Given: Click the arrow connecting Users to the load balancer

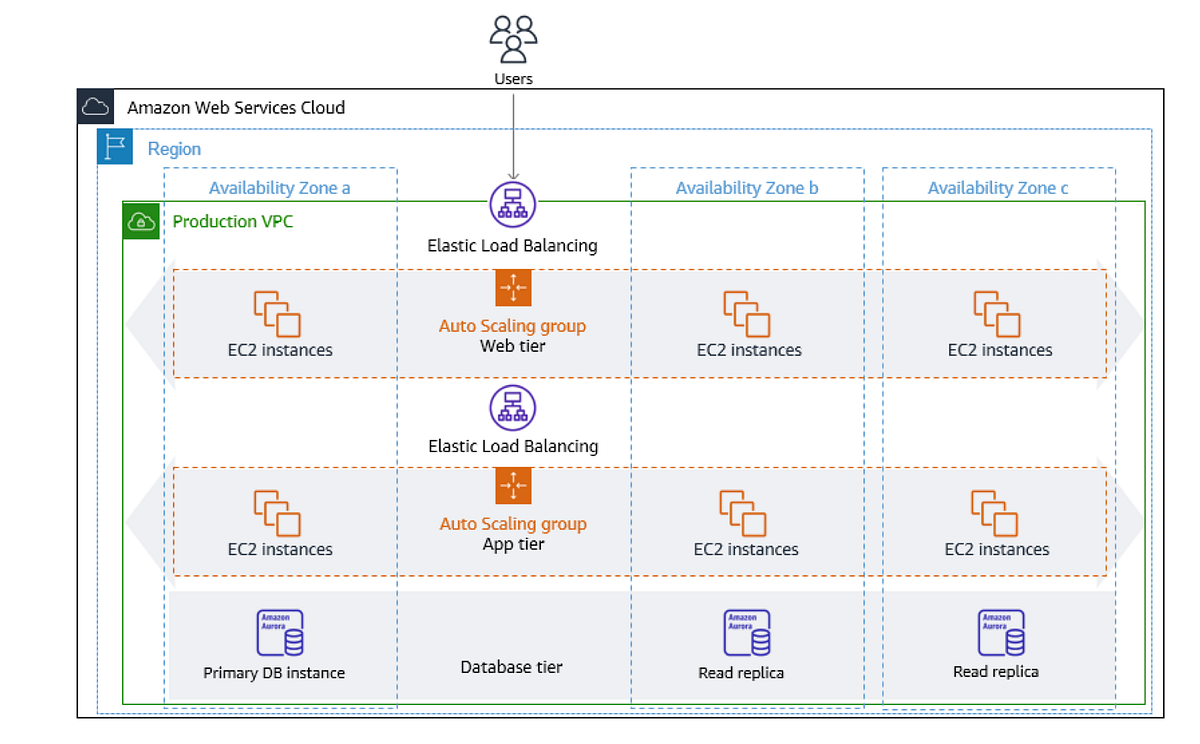Looking at the screenshot, I should pos(513,130).
